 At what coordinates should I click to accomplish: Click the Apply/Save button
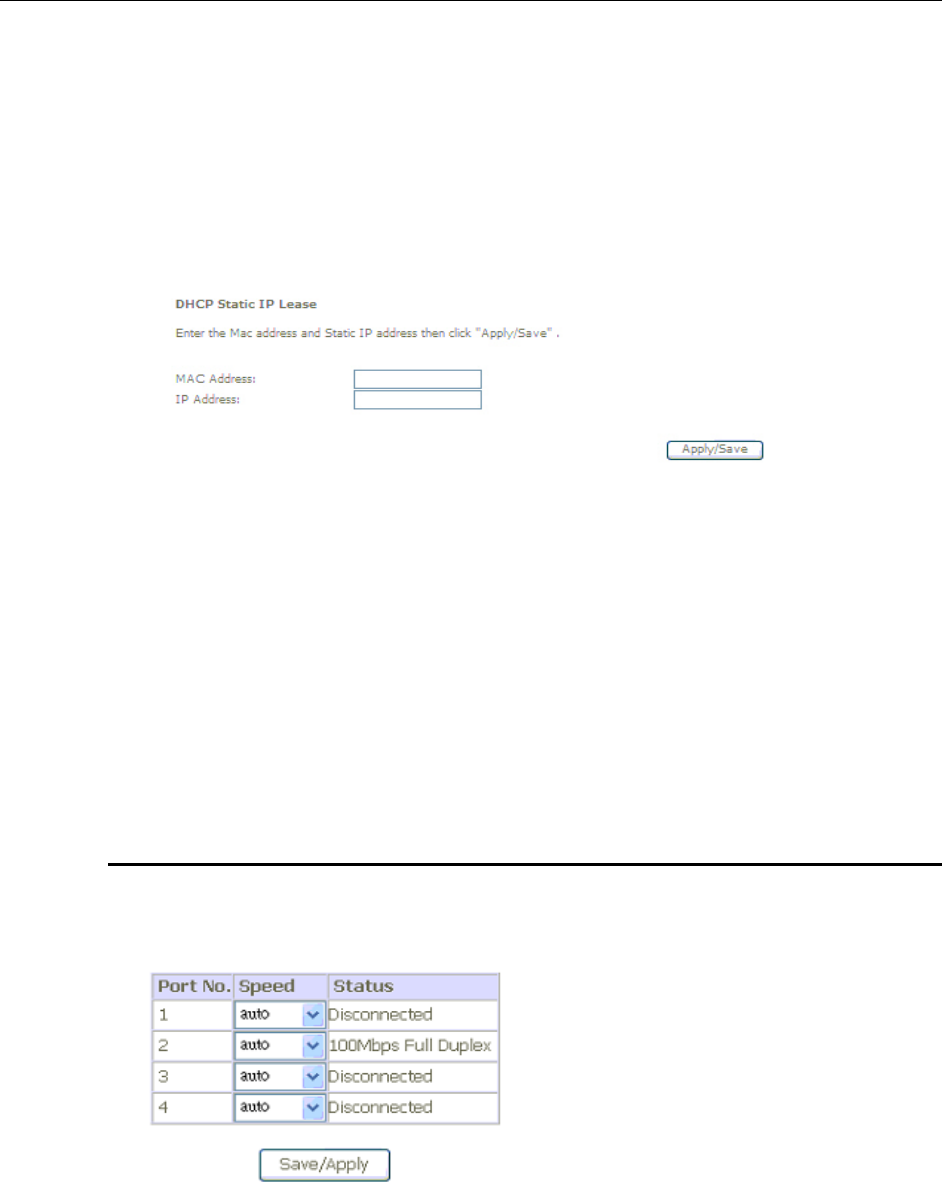coord(715,450)
